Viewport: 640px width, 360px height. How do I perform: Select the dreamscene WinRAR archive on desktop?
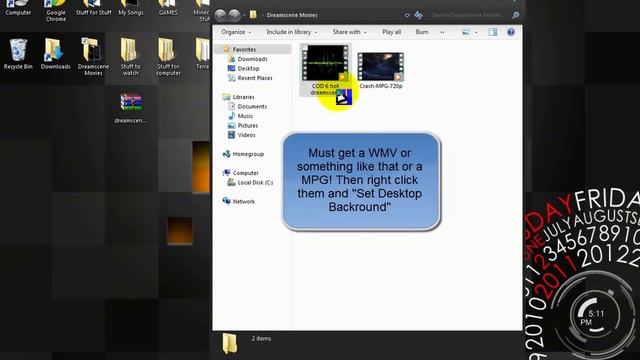click(x=131, y=108)
